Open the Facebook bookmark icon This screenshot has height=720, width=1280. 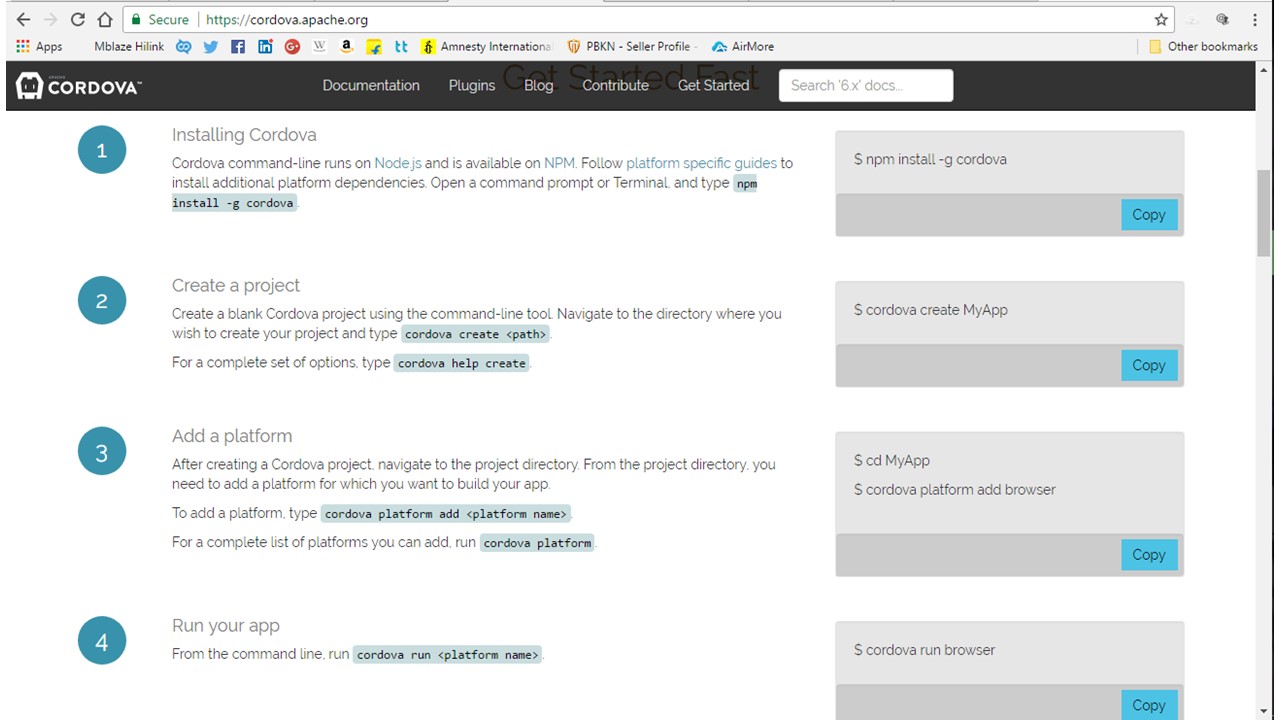pos(238,46)
